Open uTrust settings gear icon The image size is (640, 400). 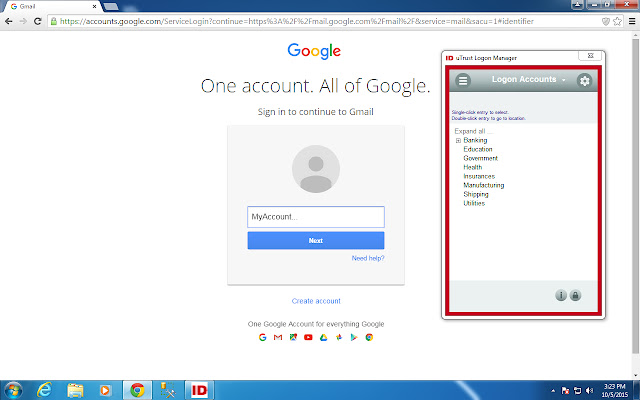(584, 80)
